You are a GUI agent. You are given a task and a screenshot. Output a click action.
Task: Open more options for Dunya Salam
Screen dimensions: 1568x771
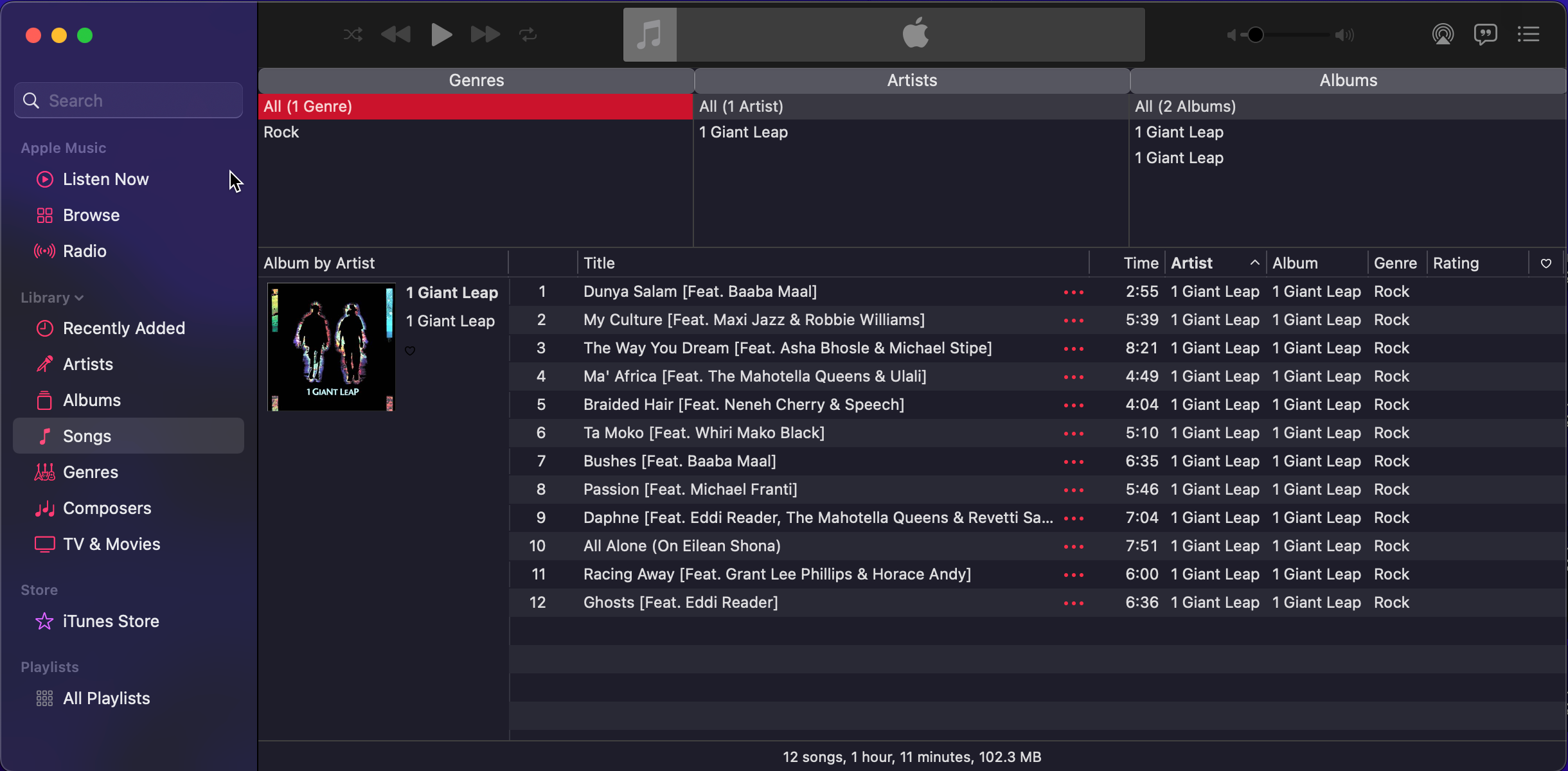(1073, 292)
